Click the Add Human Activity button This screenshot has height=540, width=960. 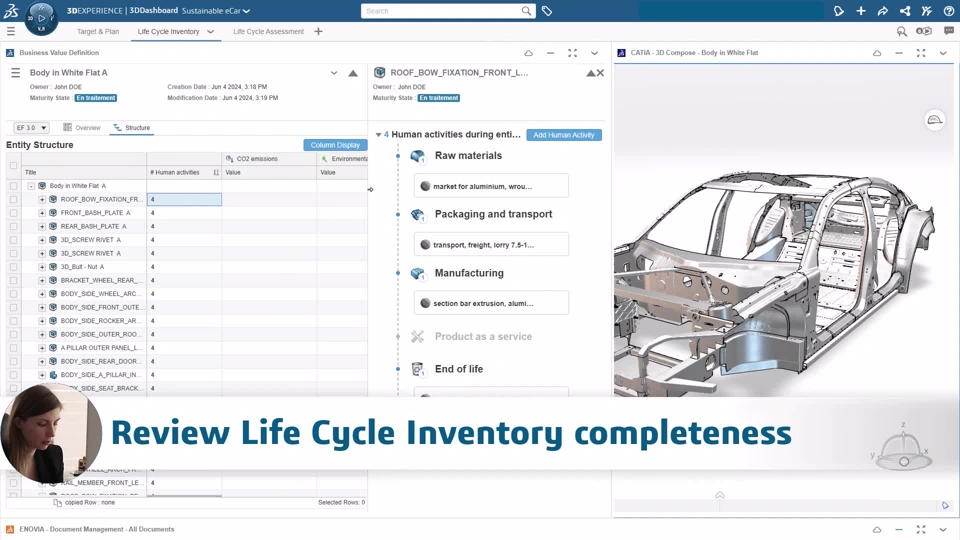coord(564,135)
